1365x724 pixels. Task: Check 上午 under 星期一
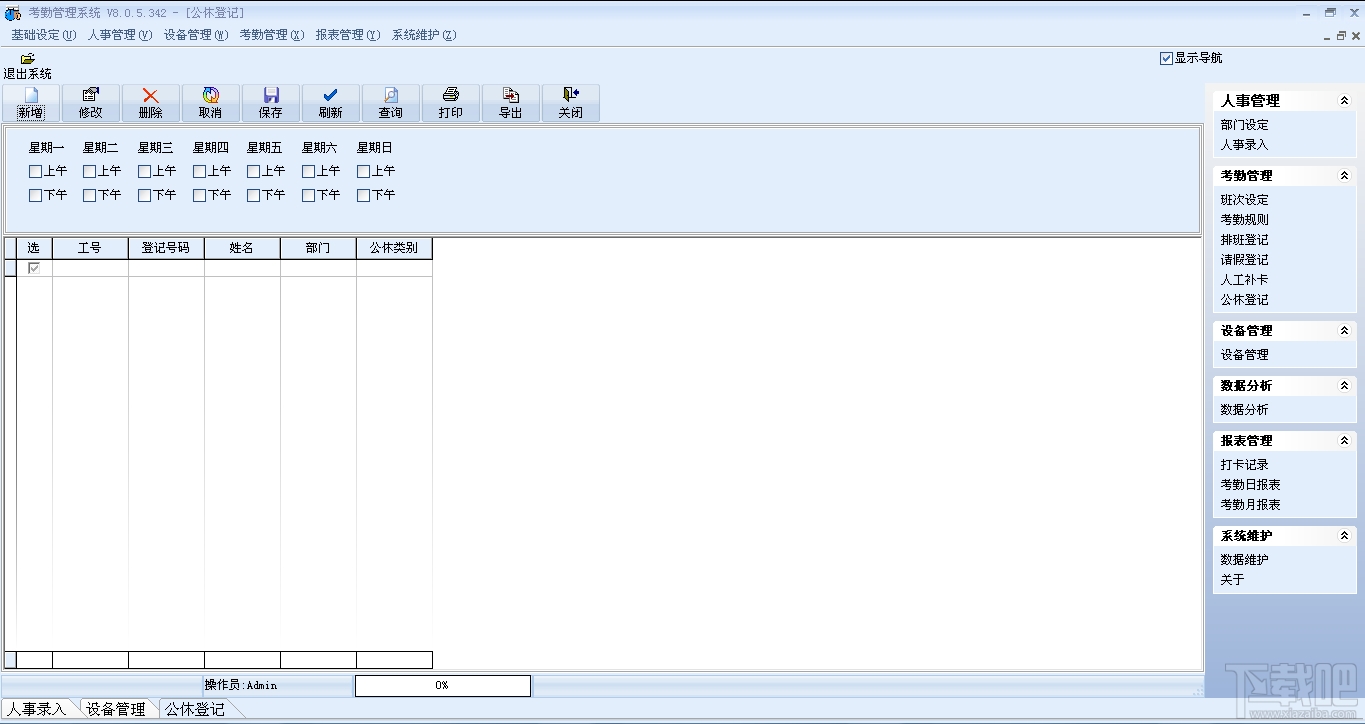coord(36,171)
